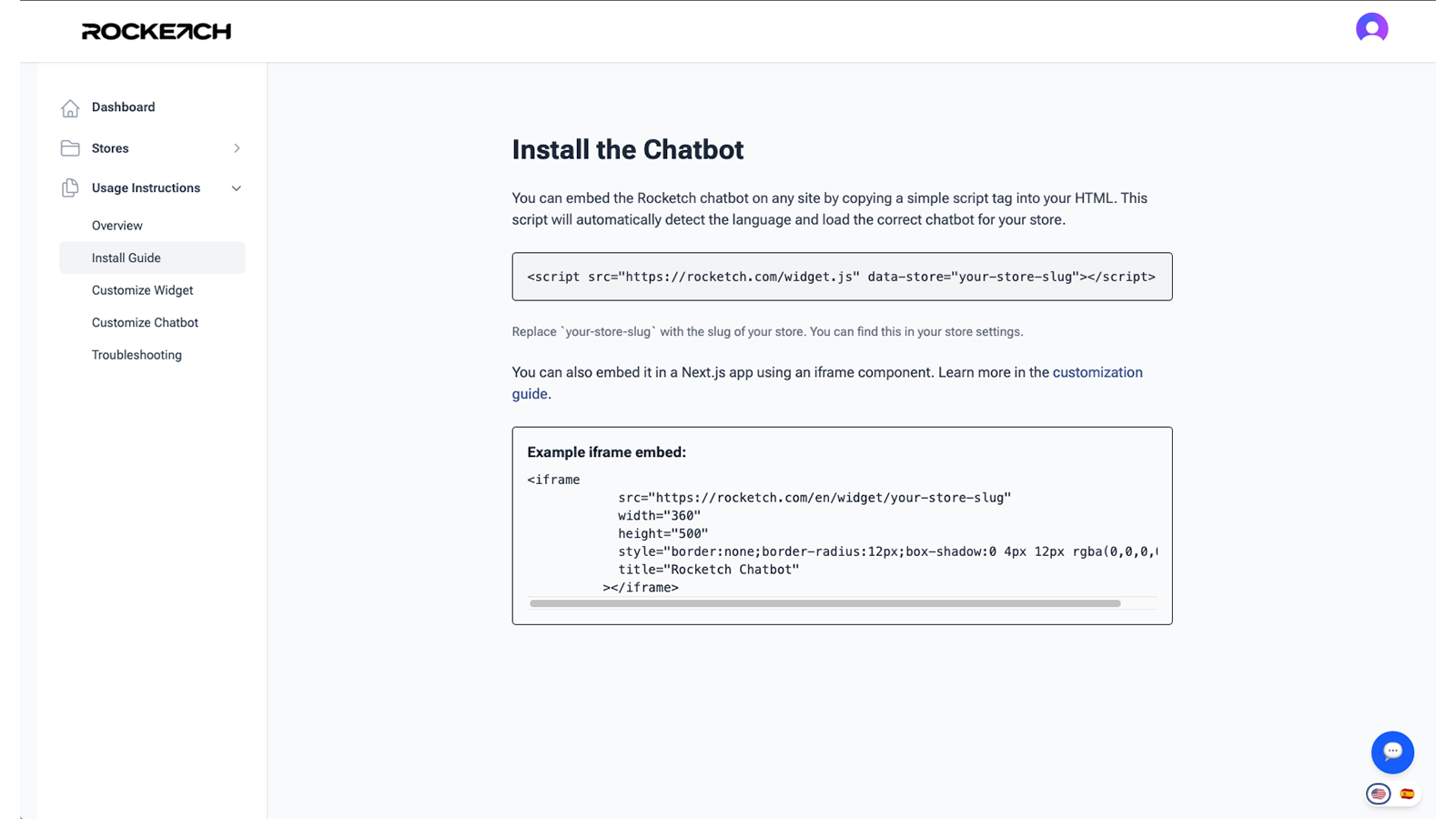Open Customize Chatbot page
Screen dimensions: 1456x819
pos(145,323)
